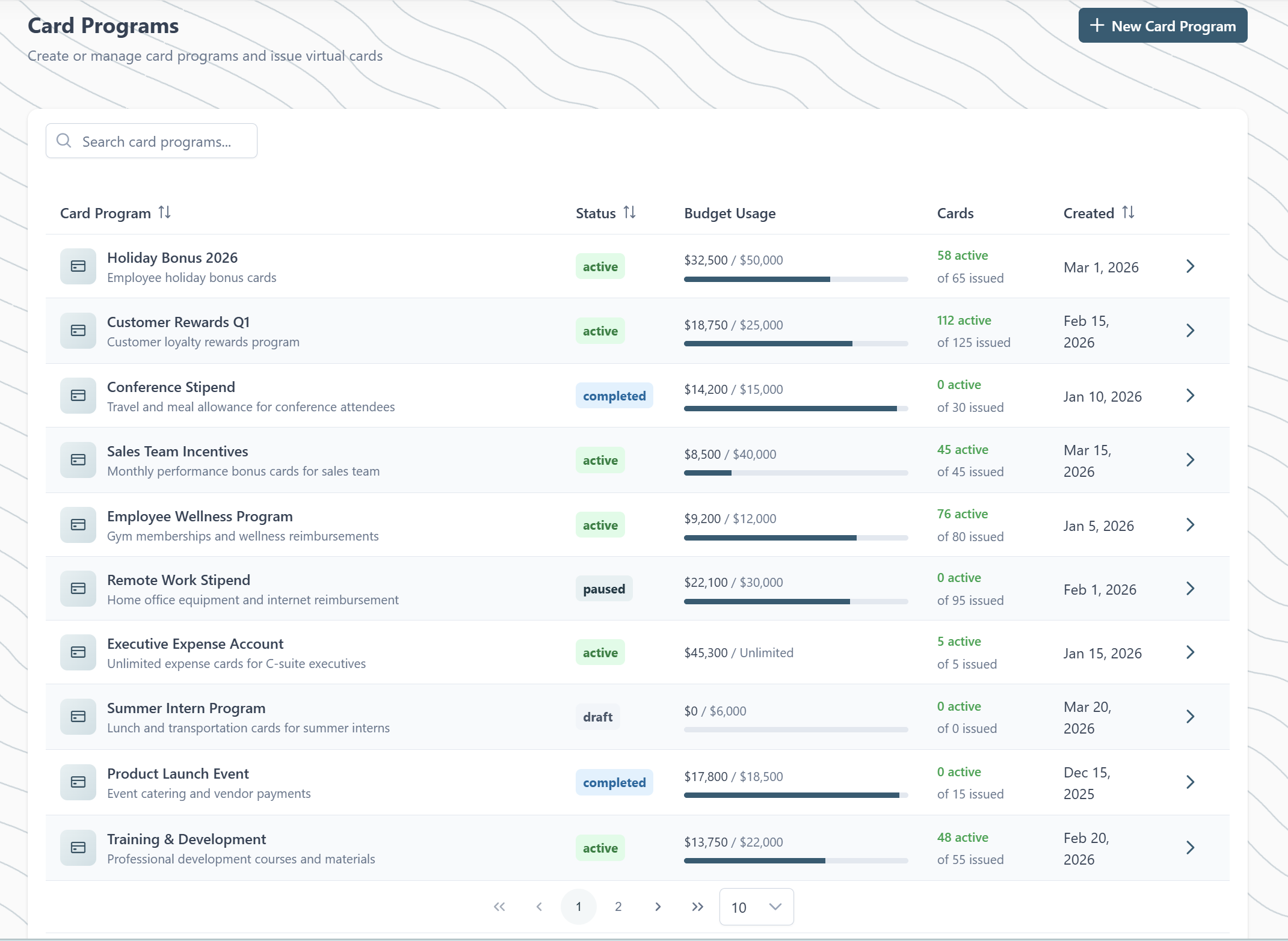
Task: Click the card icon beside Sales Team Incentives
Action: point(78,460)
